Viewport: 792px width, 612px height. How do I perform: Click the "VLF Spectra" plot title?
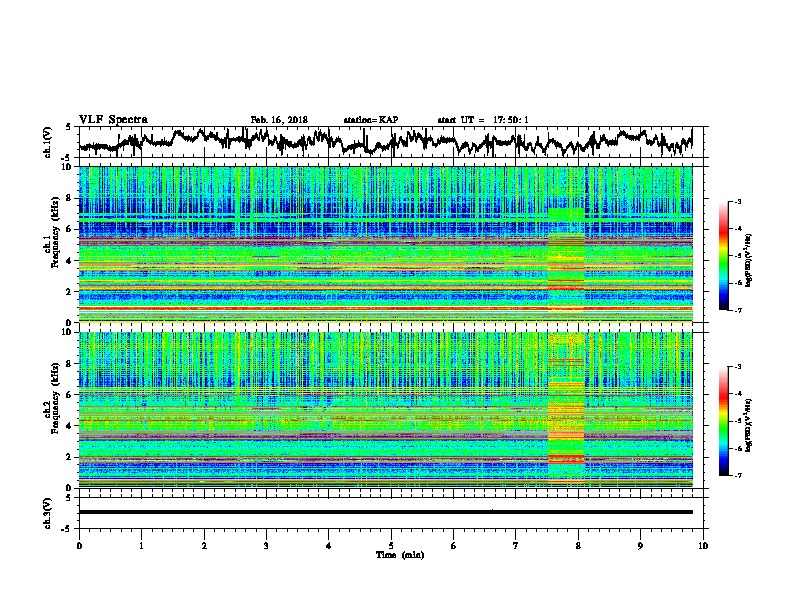pyautogui.click(x=113, y=119)
